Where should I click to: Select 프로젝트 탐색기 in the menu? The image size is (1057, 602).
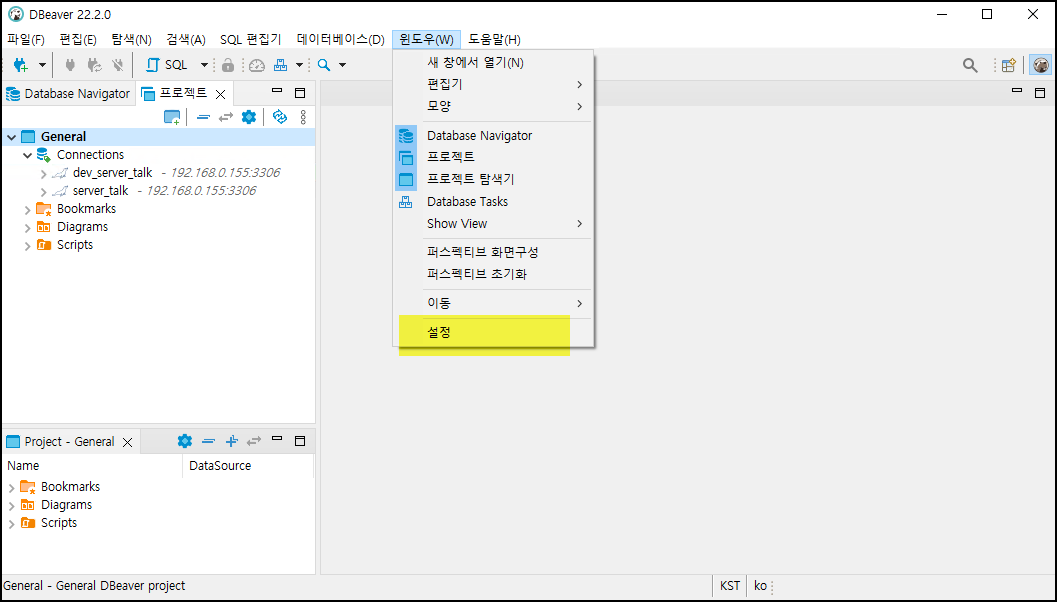[493, 179]
